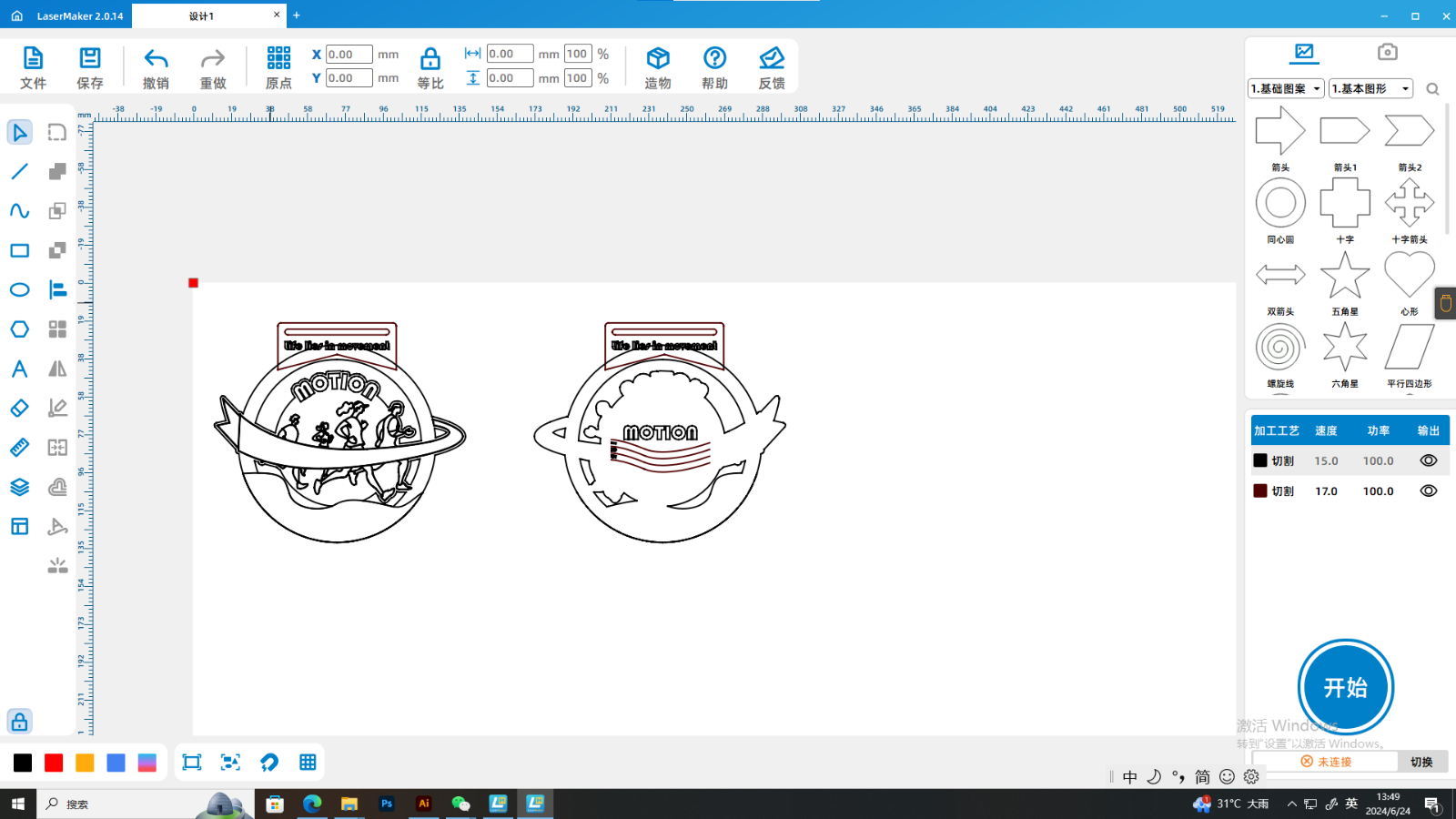1456x819 pixels.
Task: Choose the text tool
Action: coord(19,369)
